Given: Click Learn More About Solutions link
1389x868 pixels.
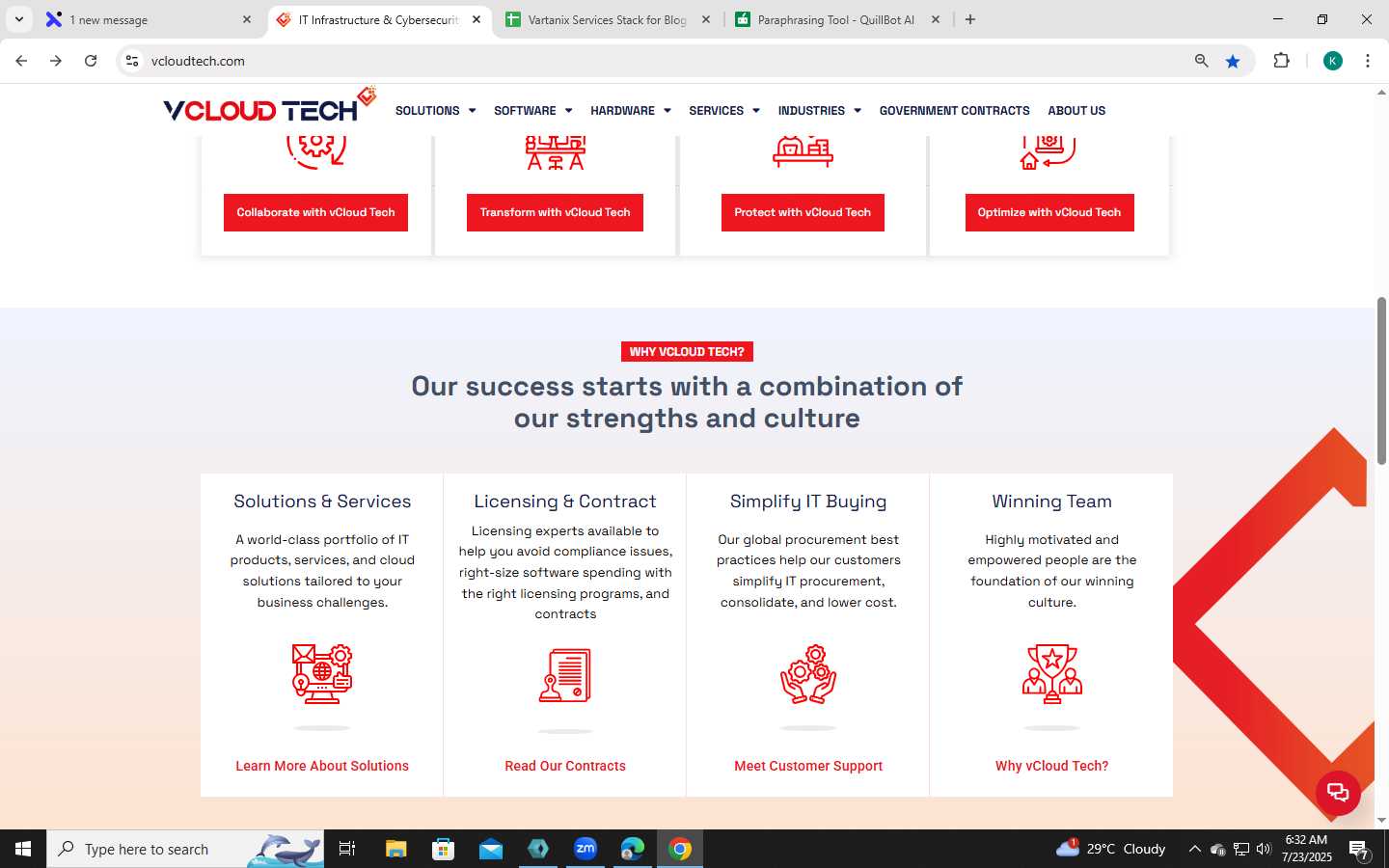Looking at the screenshot, I should (322, 766).
